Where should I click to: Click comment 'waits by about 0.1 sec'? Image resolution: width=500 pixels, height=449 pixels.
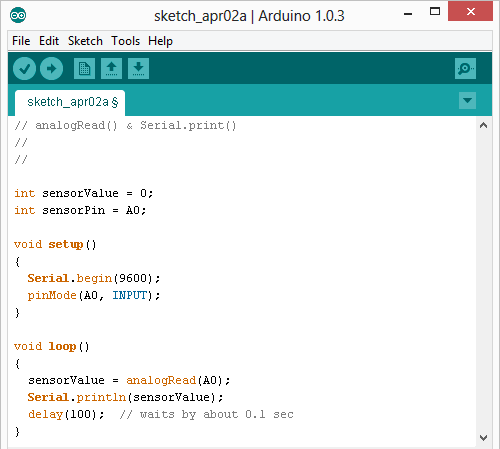217,414
